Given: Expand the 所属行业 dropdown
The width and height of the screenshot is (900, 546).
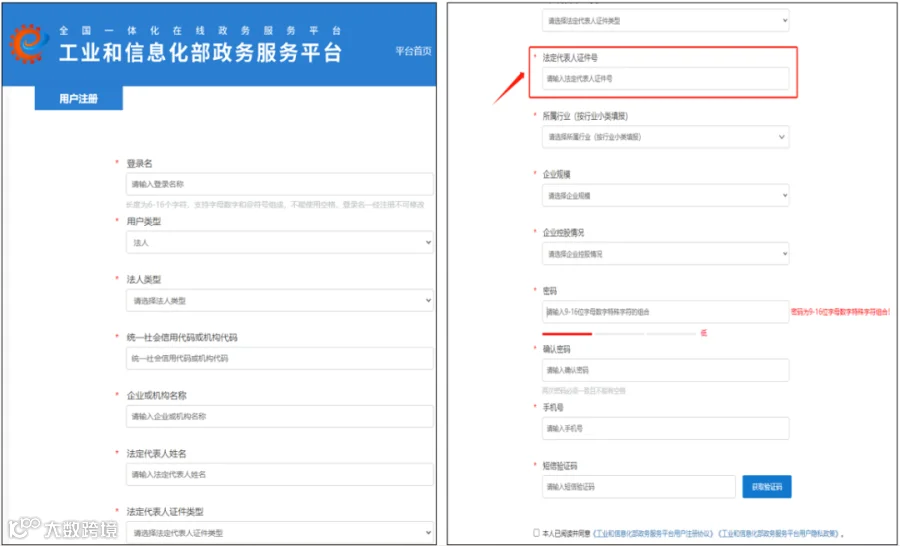Looking at the screenshot, I should point(665,137).
